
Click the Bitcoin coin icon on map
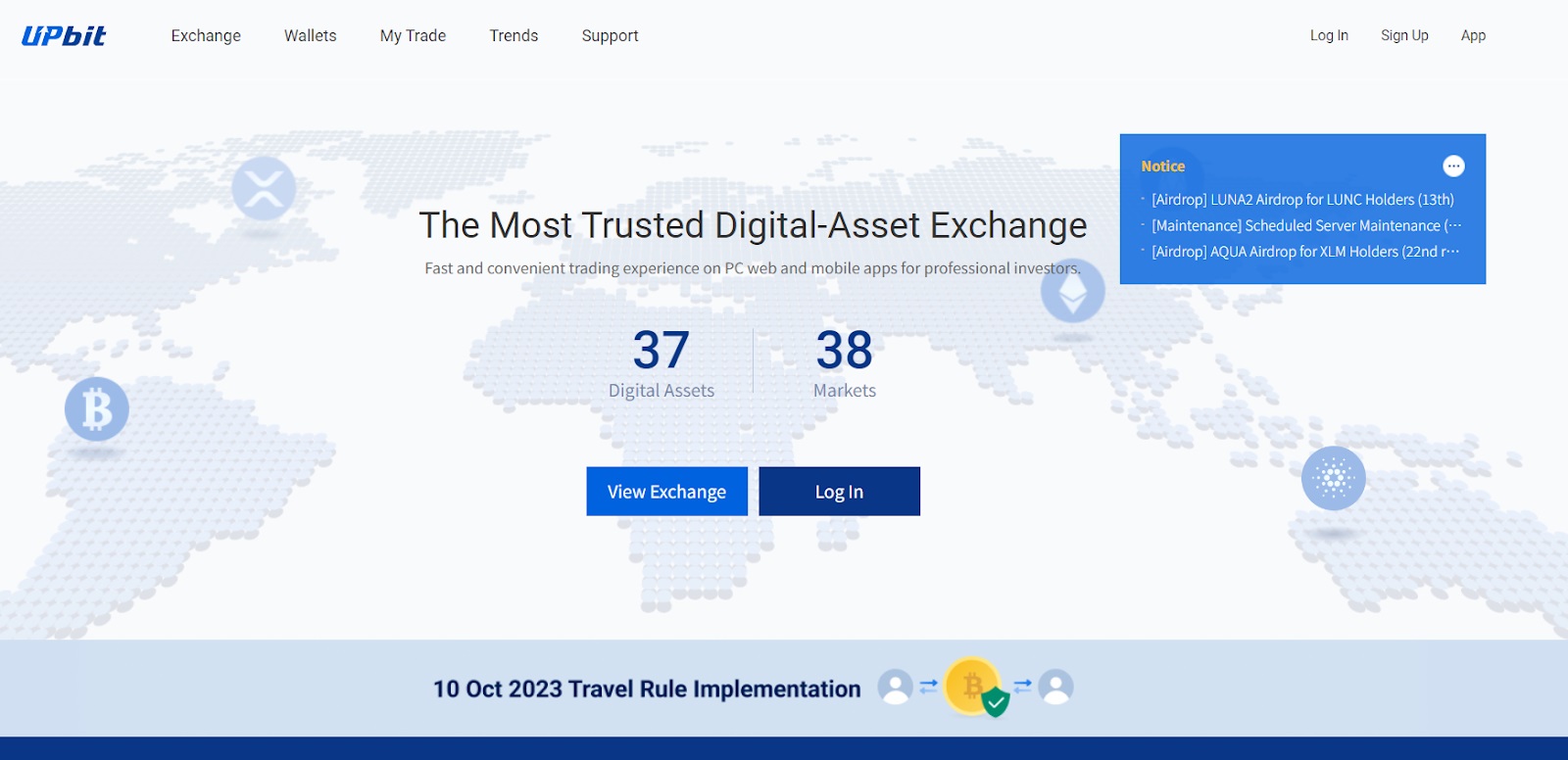[97, 408]
